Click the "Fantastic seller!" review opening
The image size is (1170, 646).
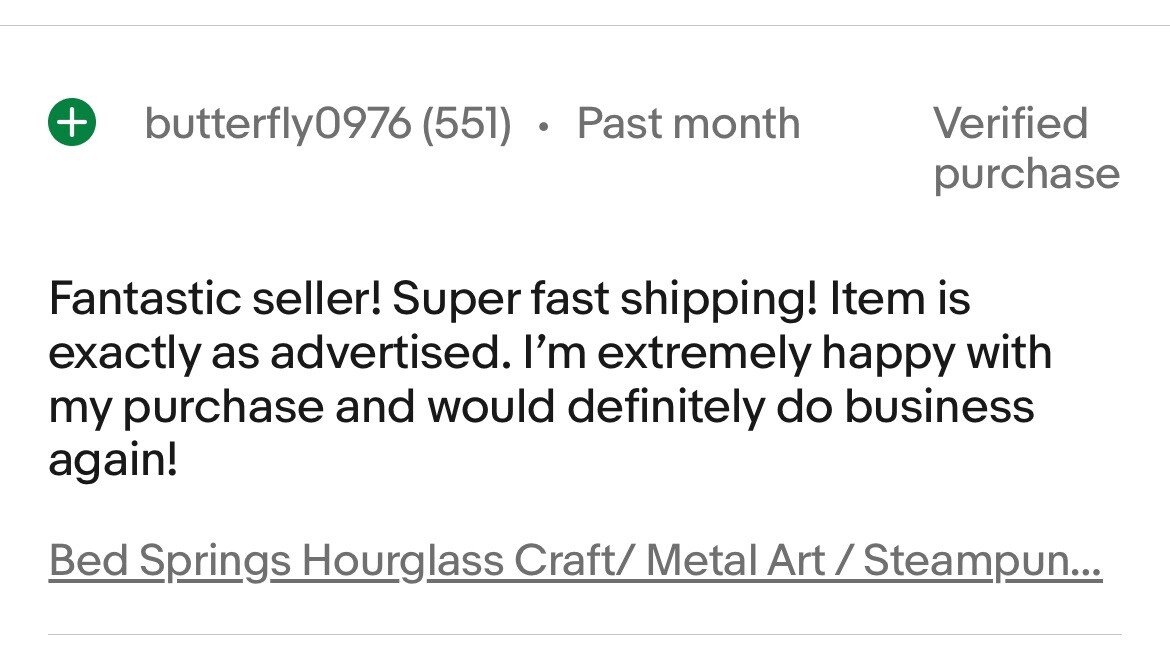[x=213, y=298]
